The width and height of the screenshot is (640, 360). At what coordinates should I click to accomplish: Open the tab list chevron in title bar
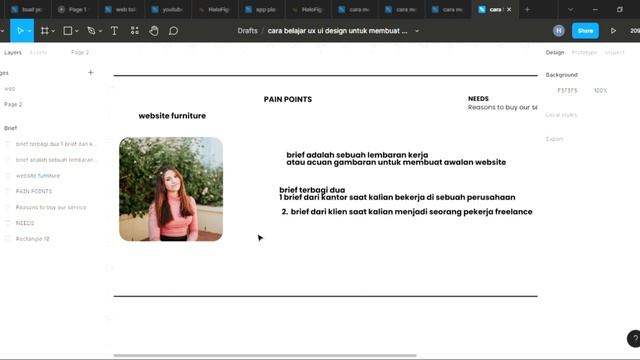571,9
